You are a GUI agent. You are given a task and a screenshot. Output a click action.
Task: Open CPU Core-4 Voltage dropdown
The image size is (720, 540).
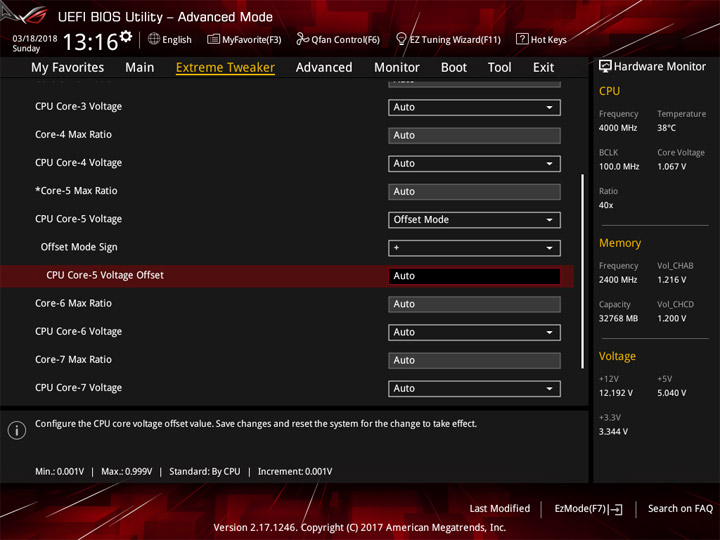tap(474, 163)
